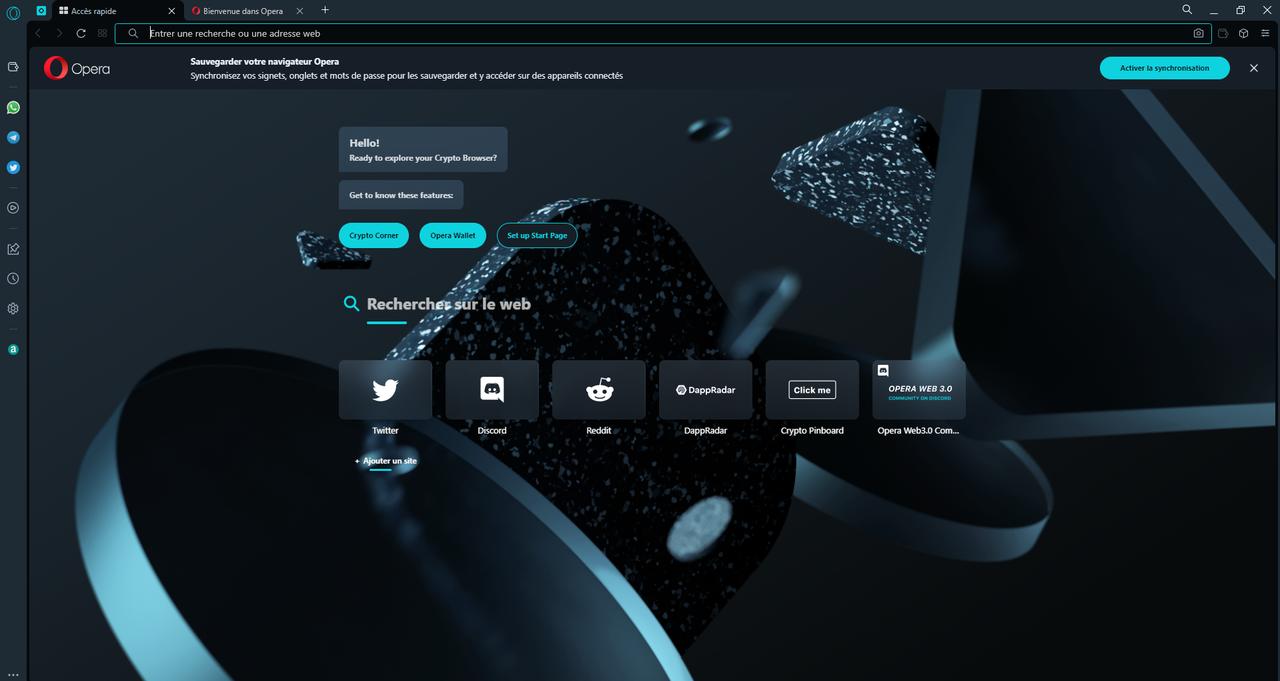Open Pinboards from the sidebar
Image resolution: width=1280 pixels, height=681 pixels.
[x=12, y=248]
